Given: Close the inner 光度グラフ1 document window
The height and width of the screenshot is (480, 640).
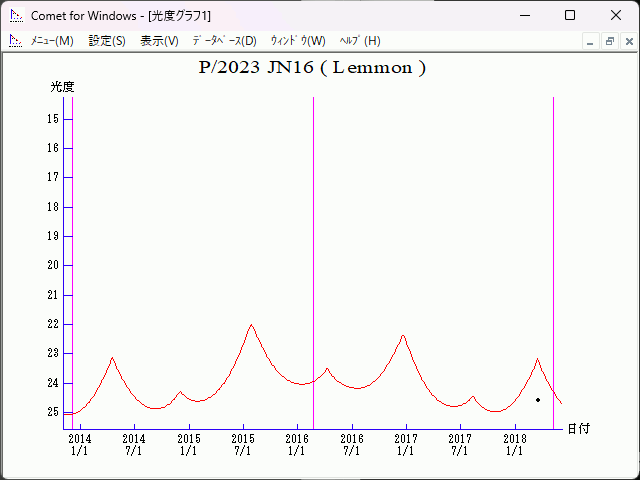Looking at the screenshot, I should pos(627,41).
